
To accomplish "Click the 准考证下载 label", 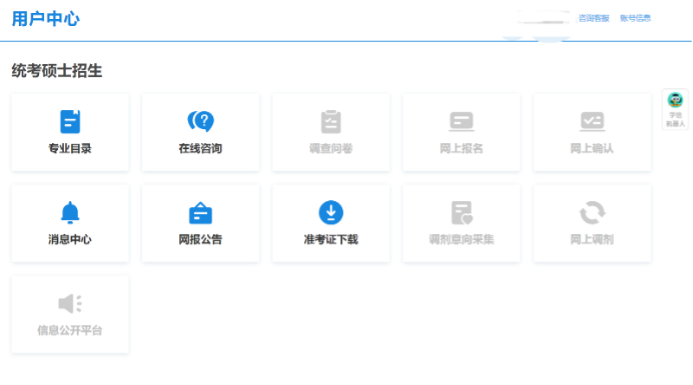I will (331, 240).
